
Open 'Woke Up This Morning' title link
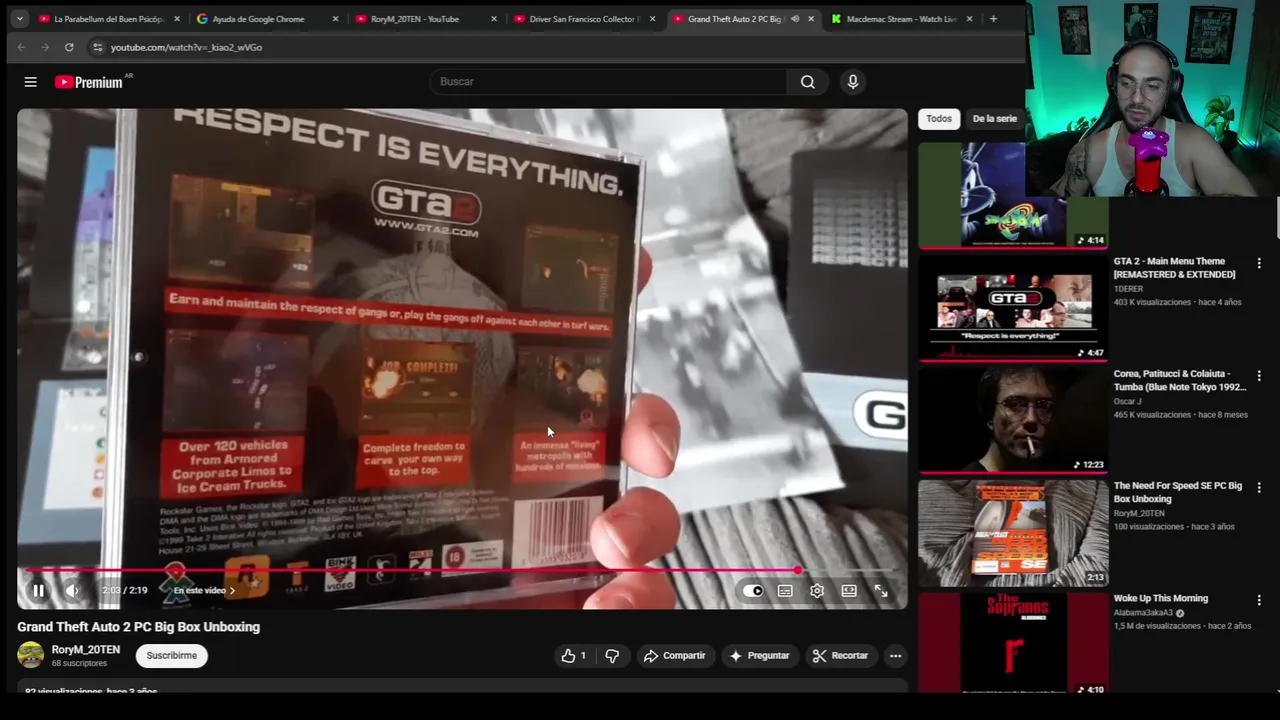[1160, 598]
